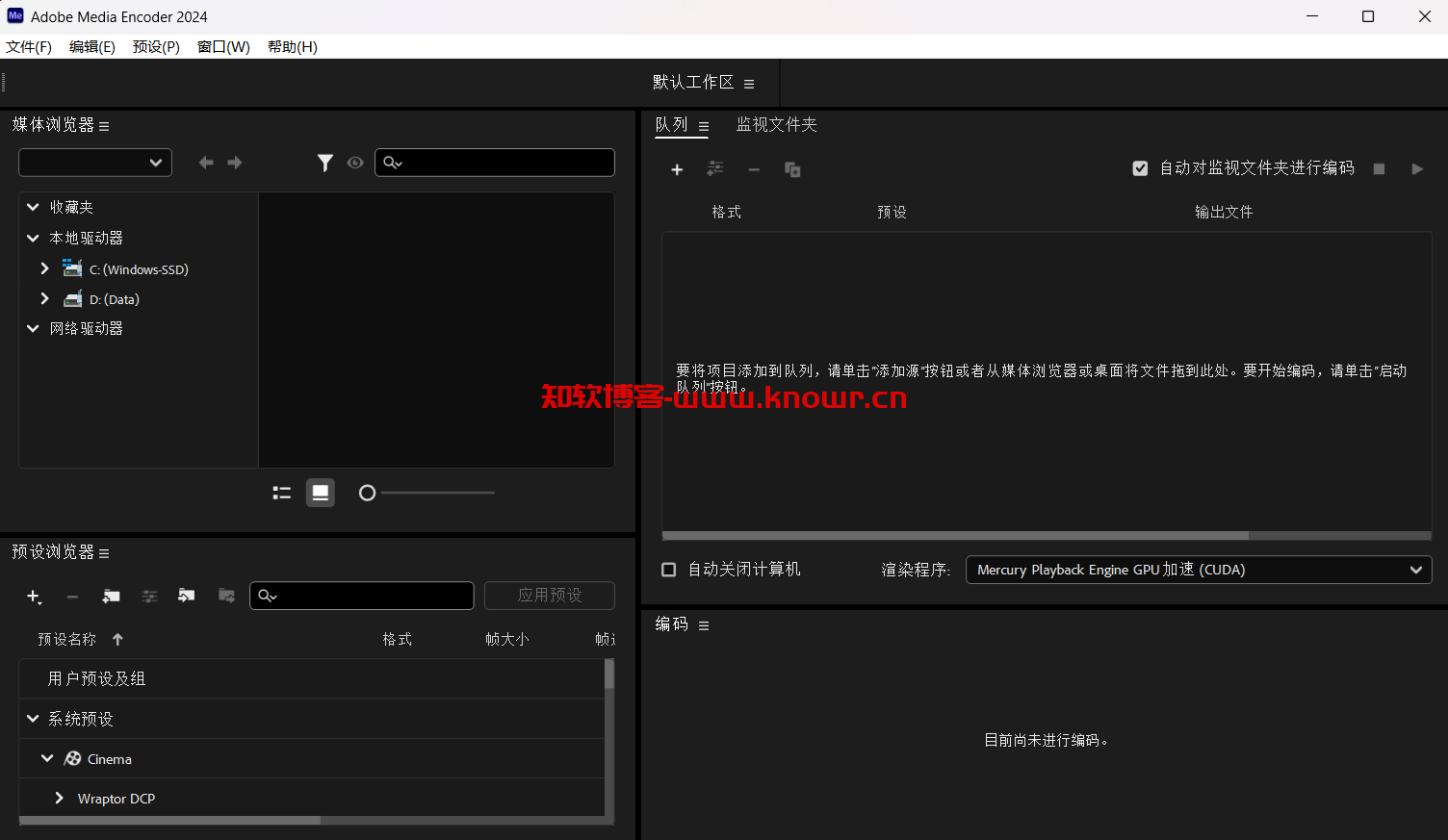
Task: Click the preset list horizontal scrollbar
Action: tap(169, 821)
